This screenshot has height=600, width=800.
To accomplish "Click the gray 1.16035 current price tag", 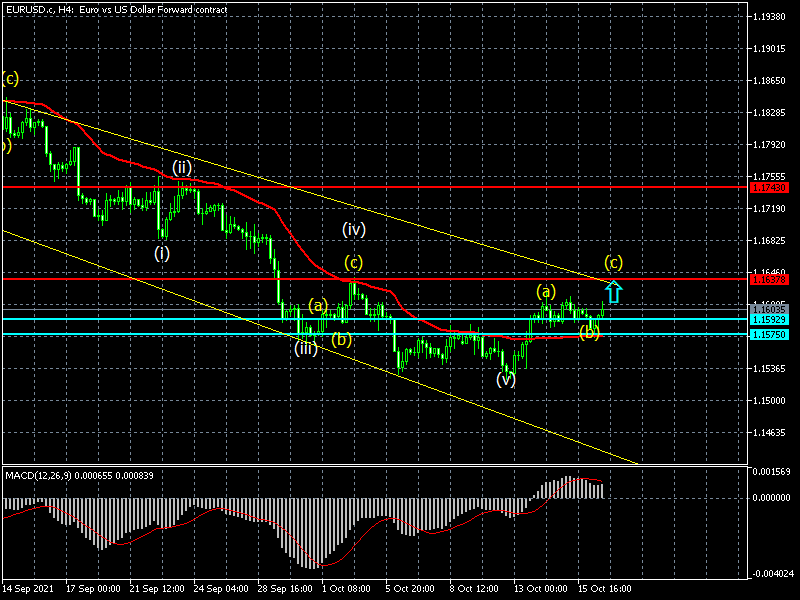I will [772, 309].
